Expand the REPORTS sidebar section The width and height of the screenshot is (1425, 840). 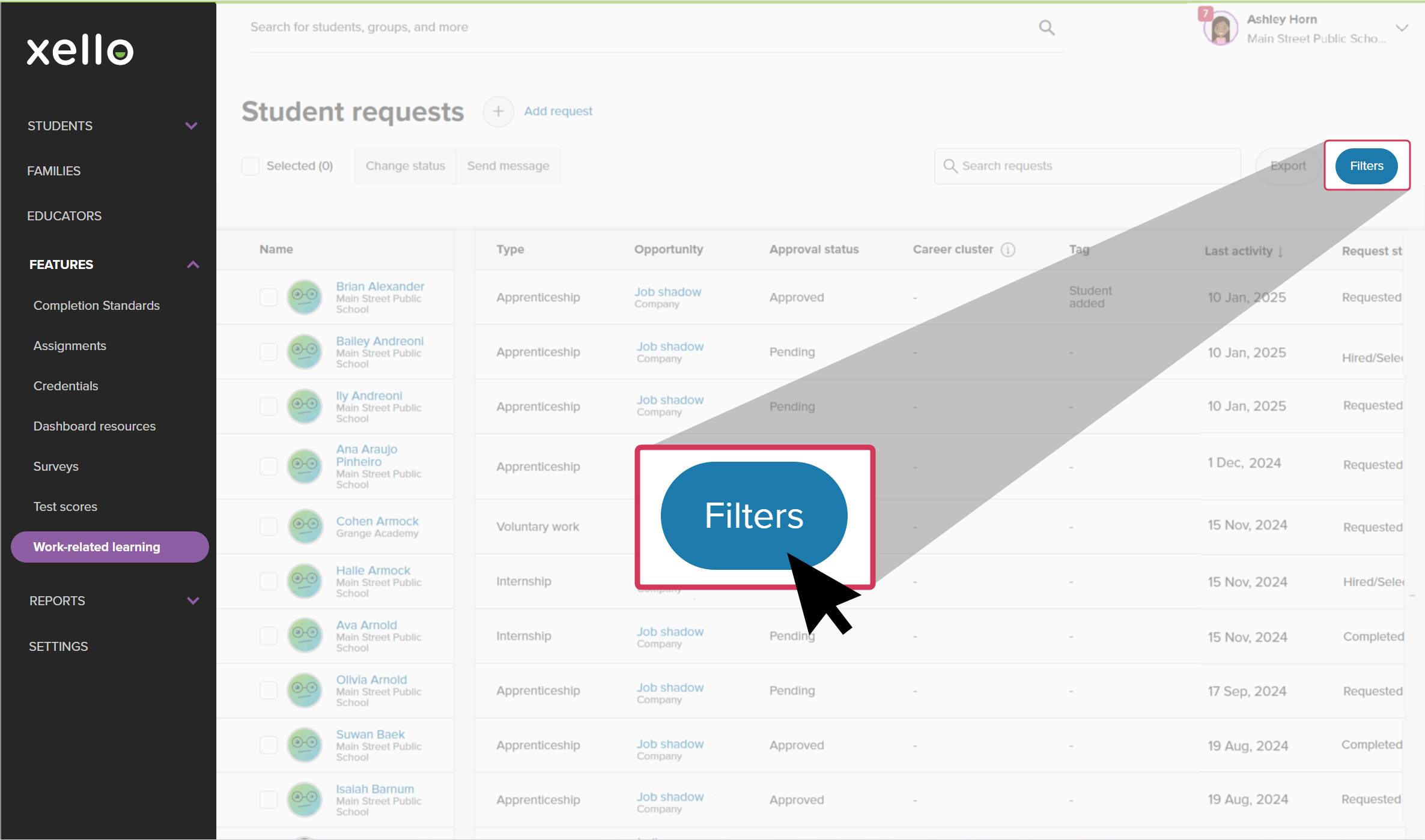(x=193, y=601)
